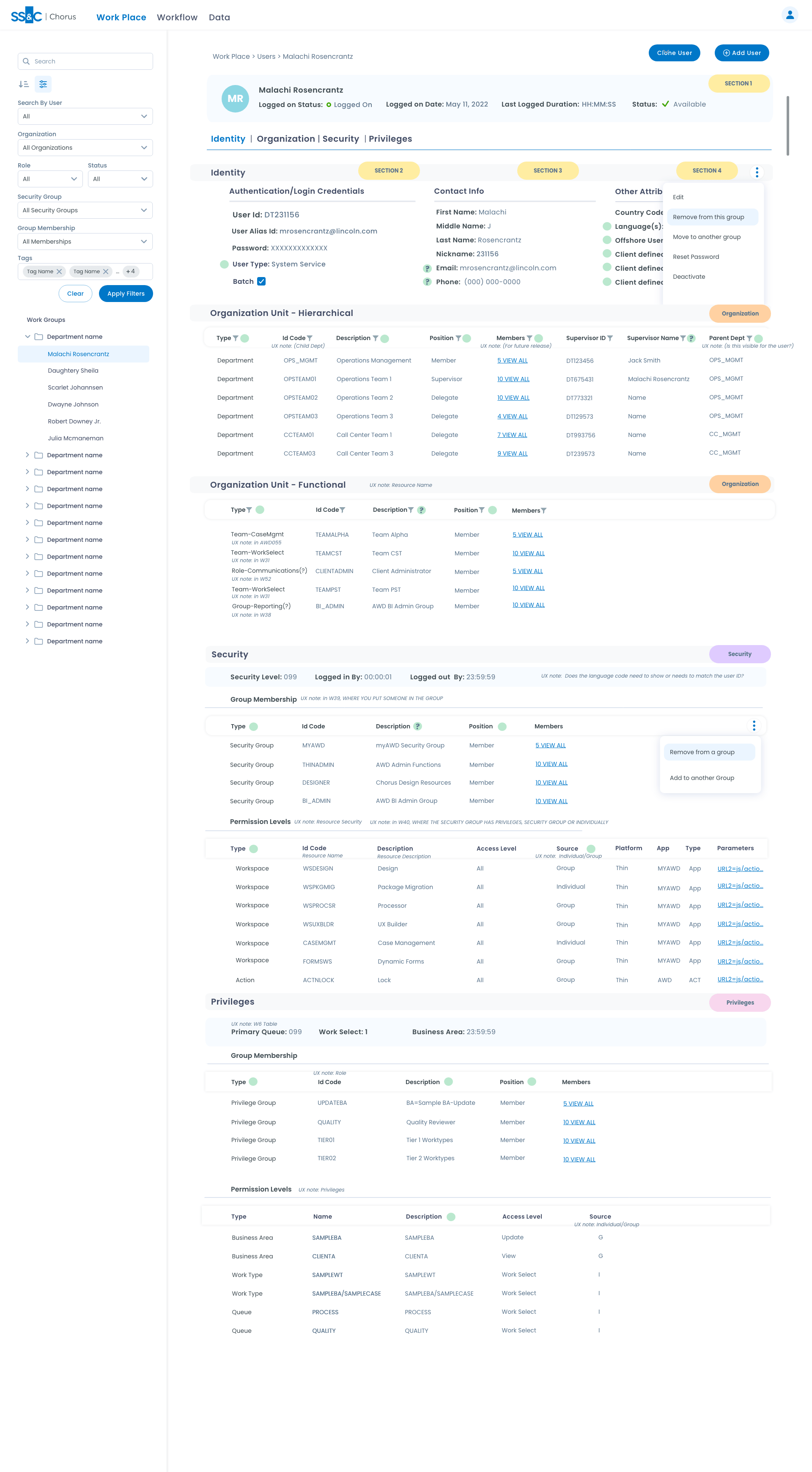The image size is (812, 1472).
Task: Click the sort order icon
Action: tap(23, 84)
